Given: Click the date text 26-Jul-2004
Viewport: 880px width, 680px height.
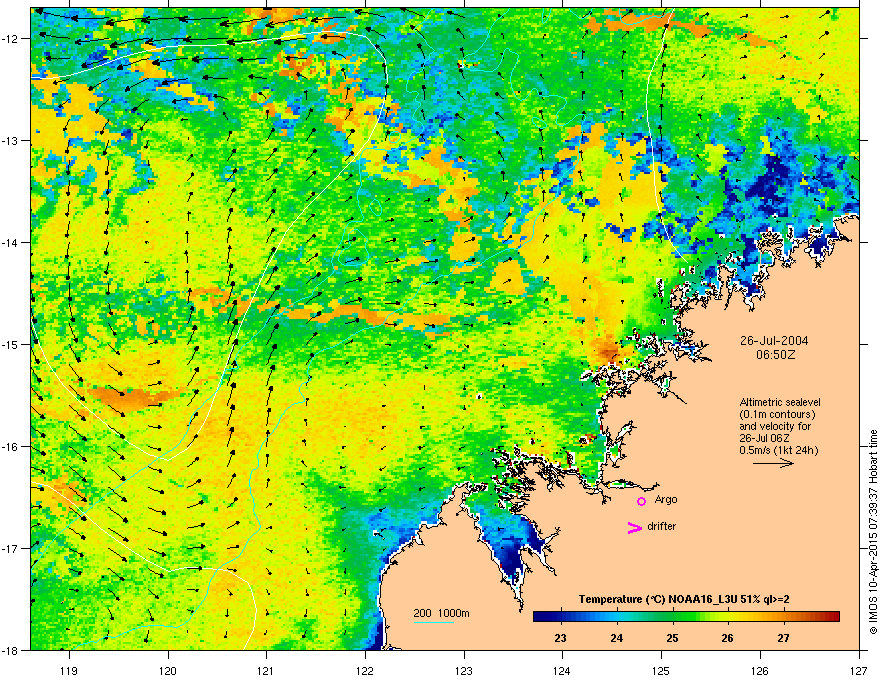Looking at the screenshot, I should (x=774, y=341).
